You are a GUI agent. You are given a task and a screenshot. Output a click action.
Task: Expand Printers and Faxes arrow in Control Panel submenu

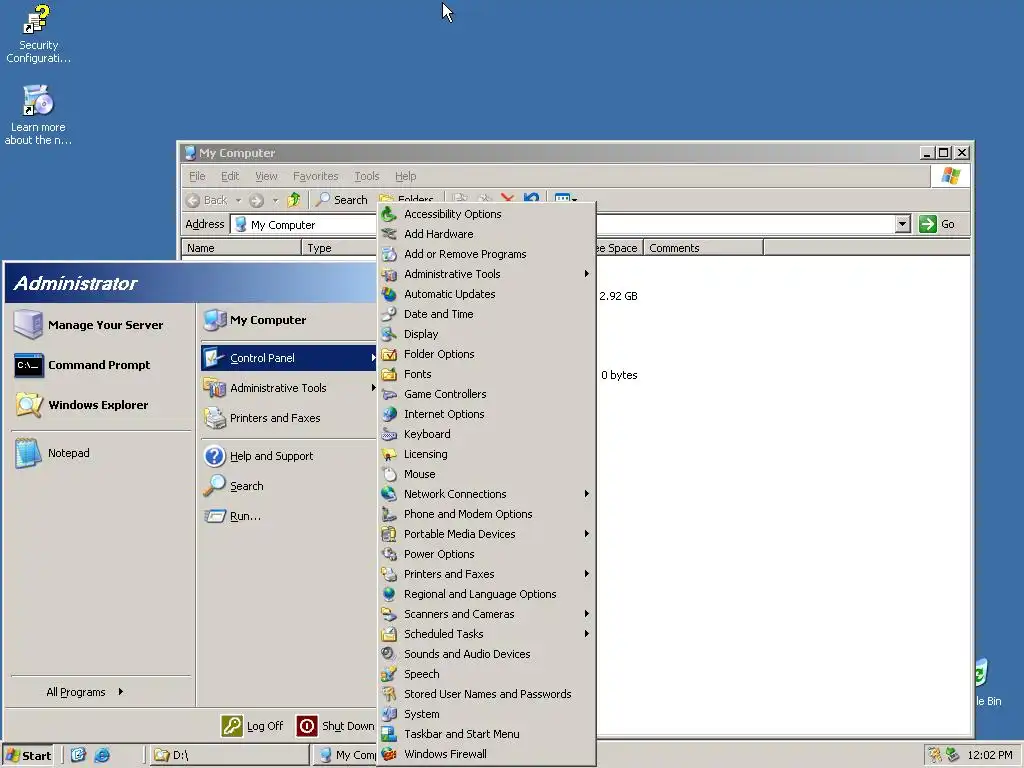click(586, 573)
